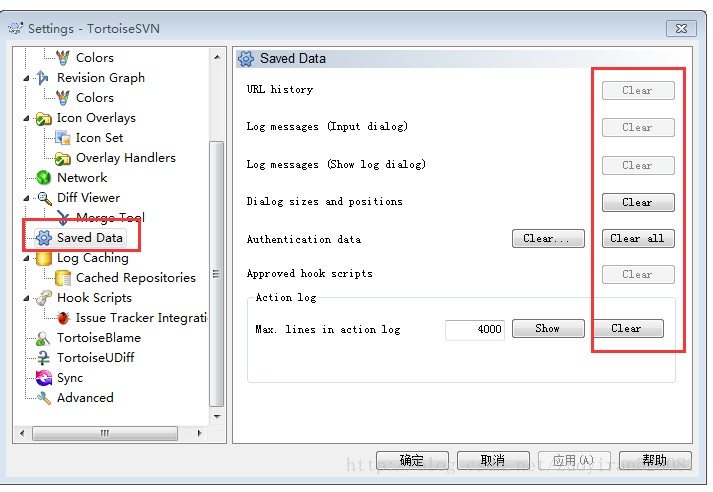Image resolution: width=713 pixels, height=492 pixels.
Task: Click tree vertical scrollbar down arrow
Action: pyautogui.click(x=217, y=417)
